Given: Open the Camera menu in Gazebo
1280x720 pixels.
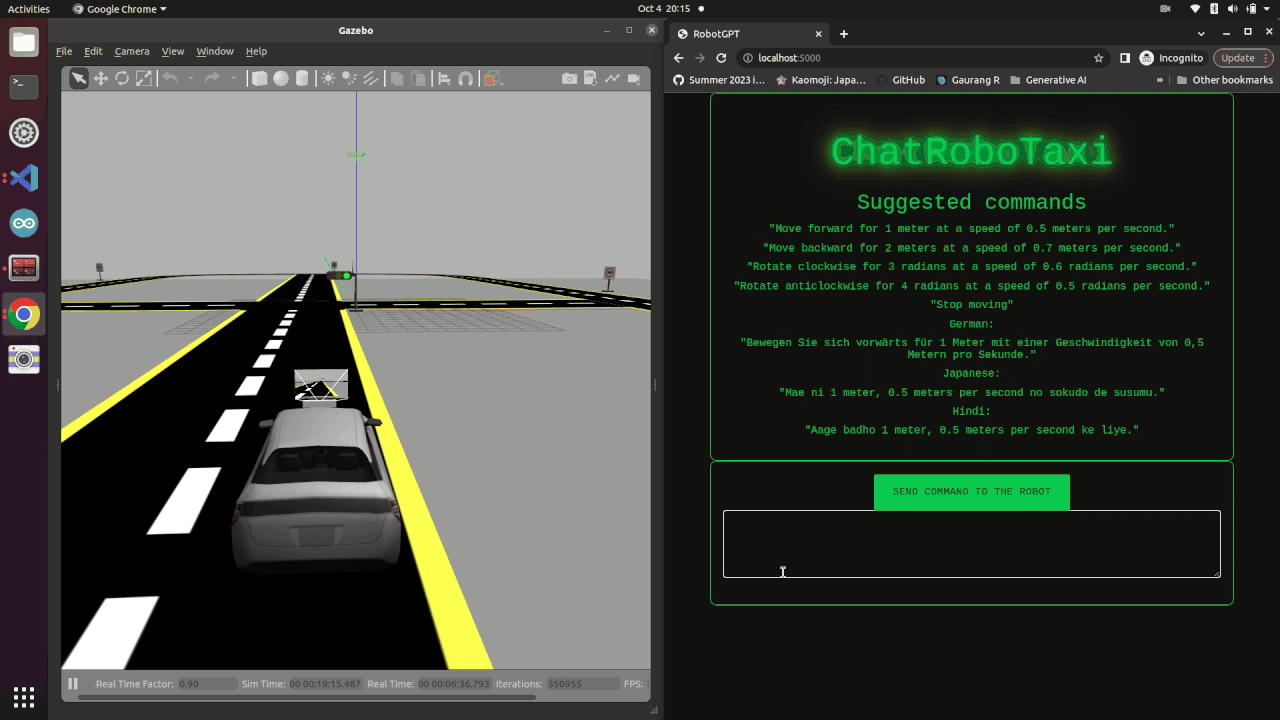Looking at the screenshot, I should coord(132,51).
